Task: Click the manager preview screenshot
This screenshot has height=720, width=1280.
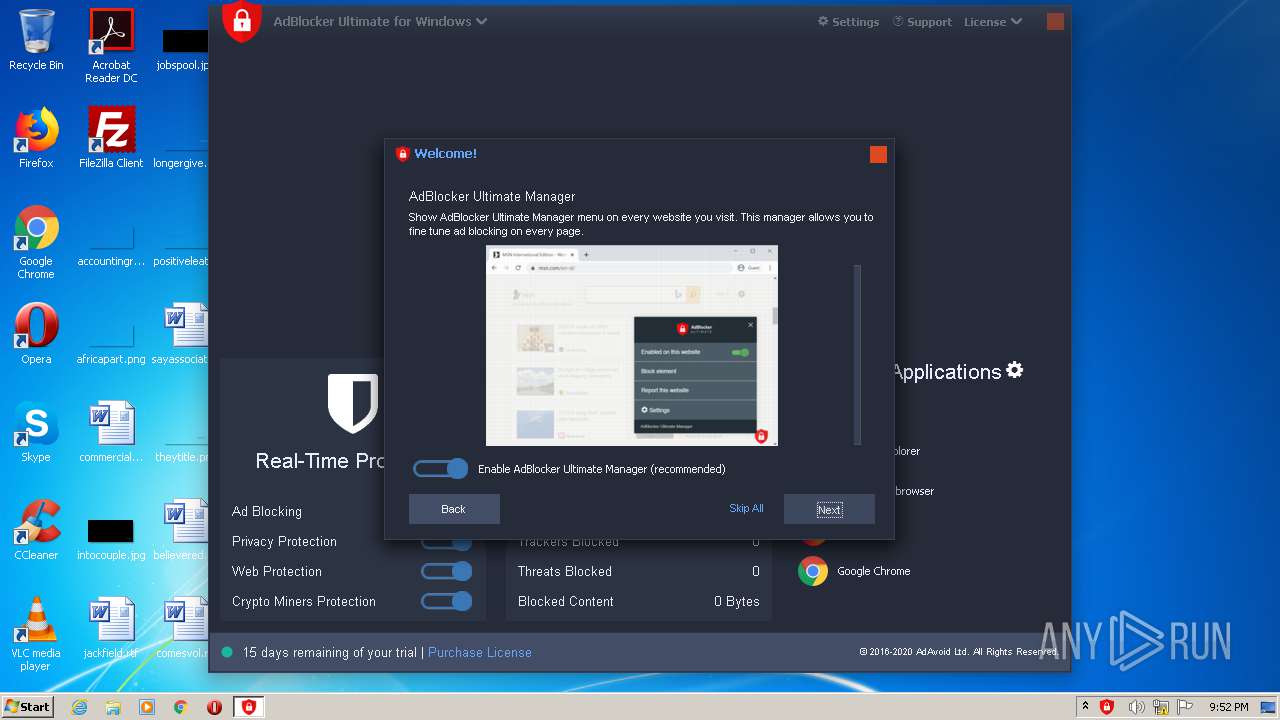Action: click(x=631, y=345)
